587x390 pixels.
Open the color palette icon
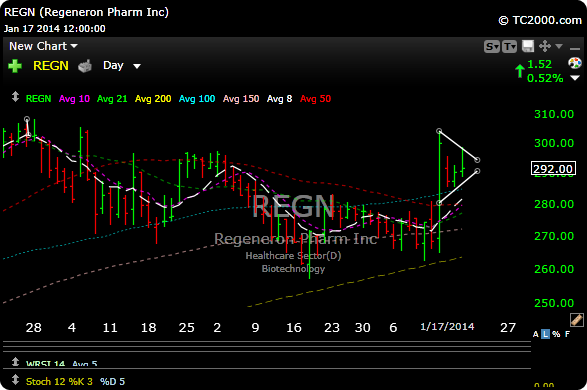[x=575, y=63]
